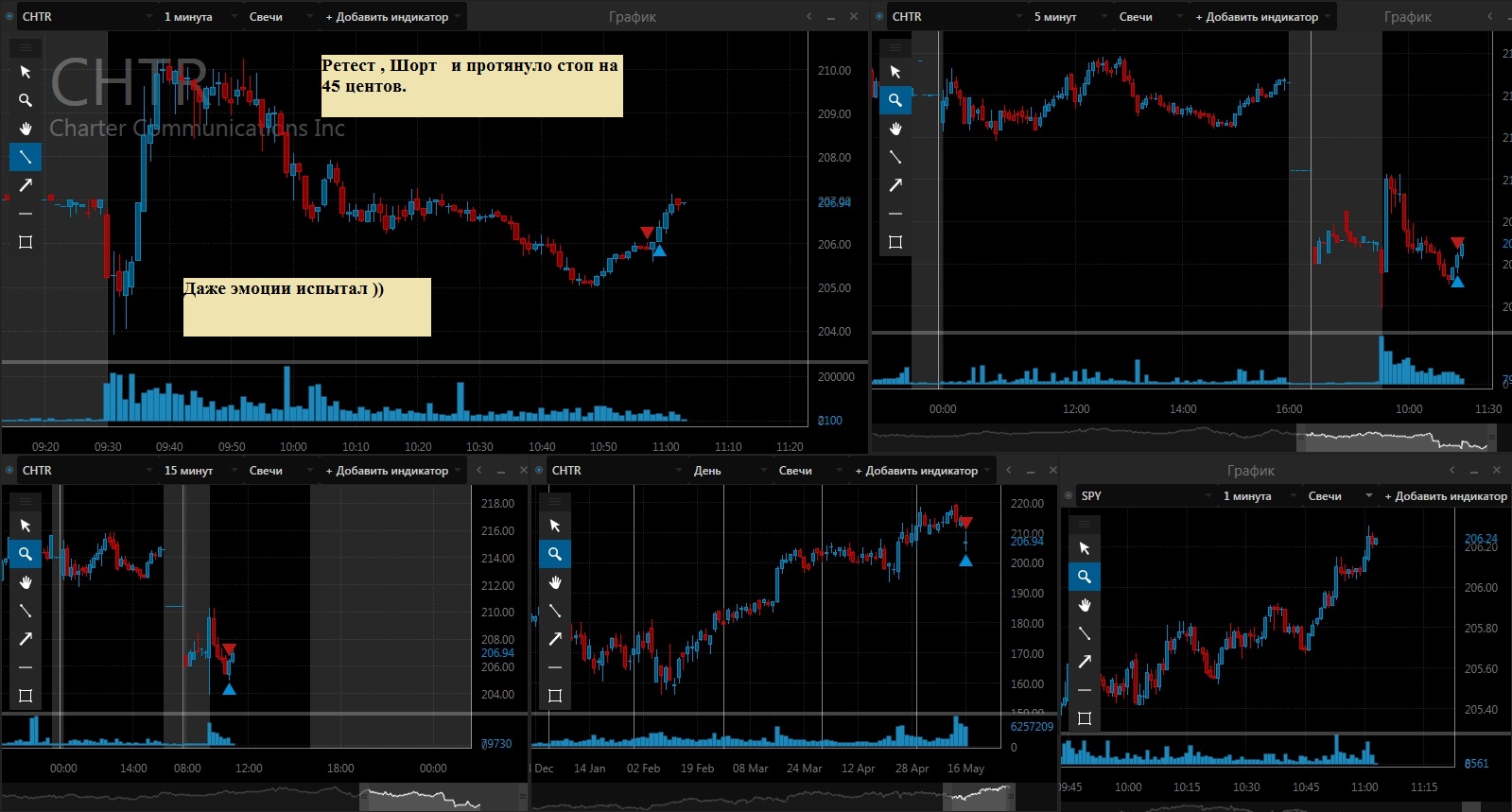Select trend line tool in CHTR 1 минута chart
This screenshot has width=1512, height=812.
click(x=26, y=157)
